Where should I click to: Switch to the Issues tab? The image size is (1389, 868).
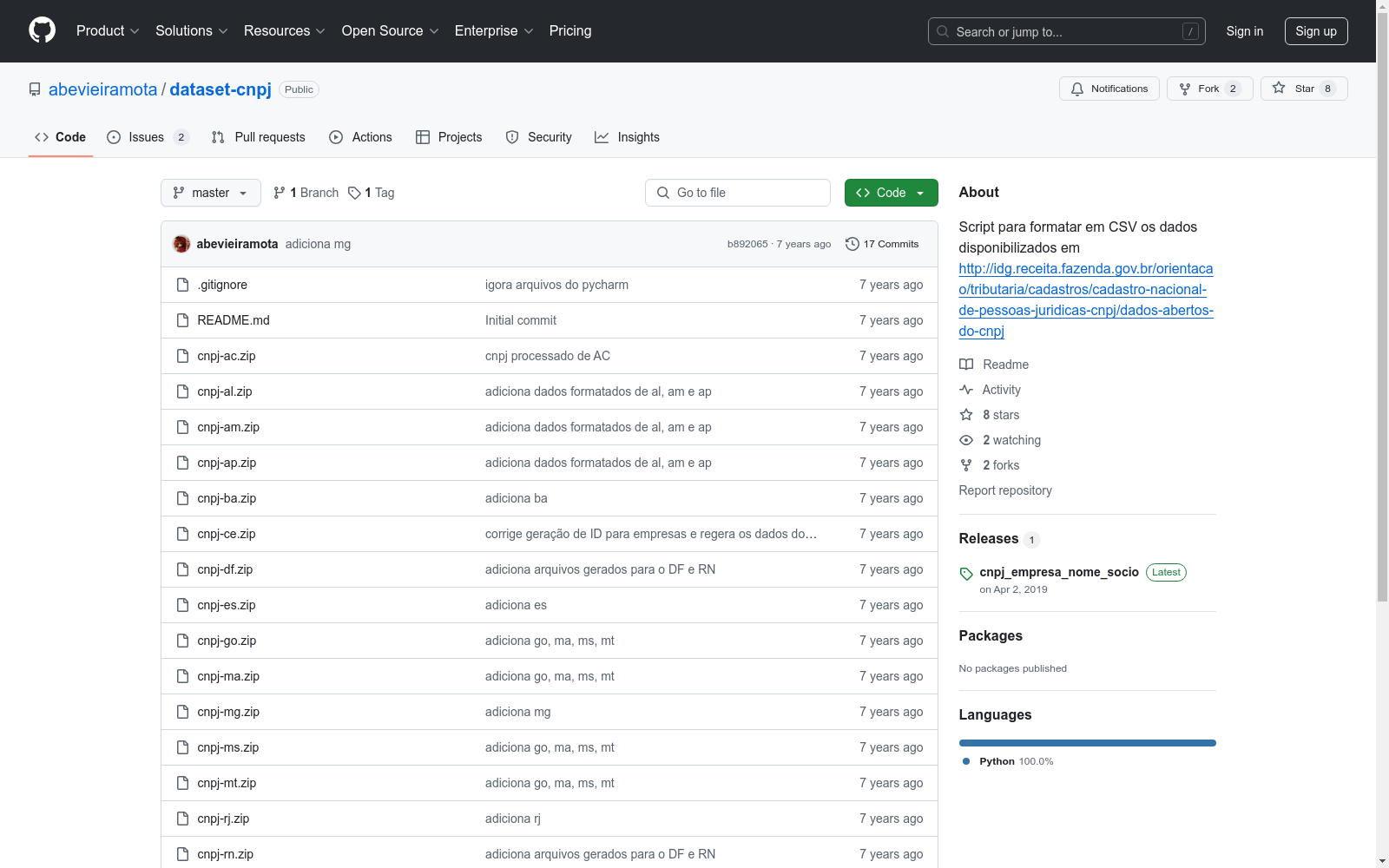click(x=148, y=137)
